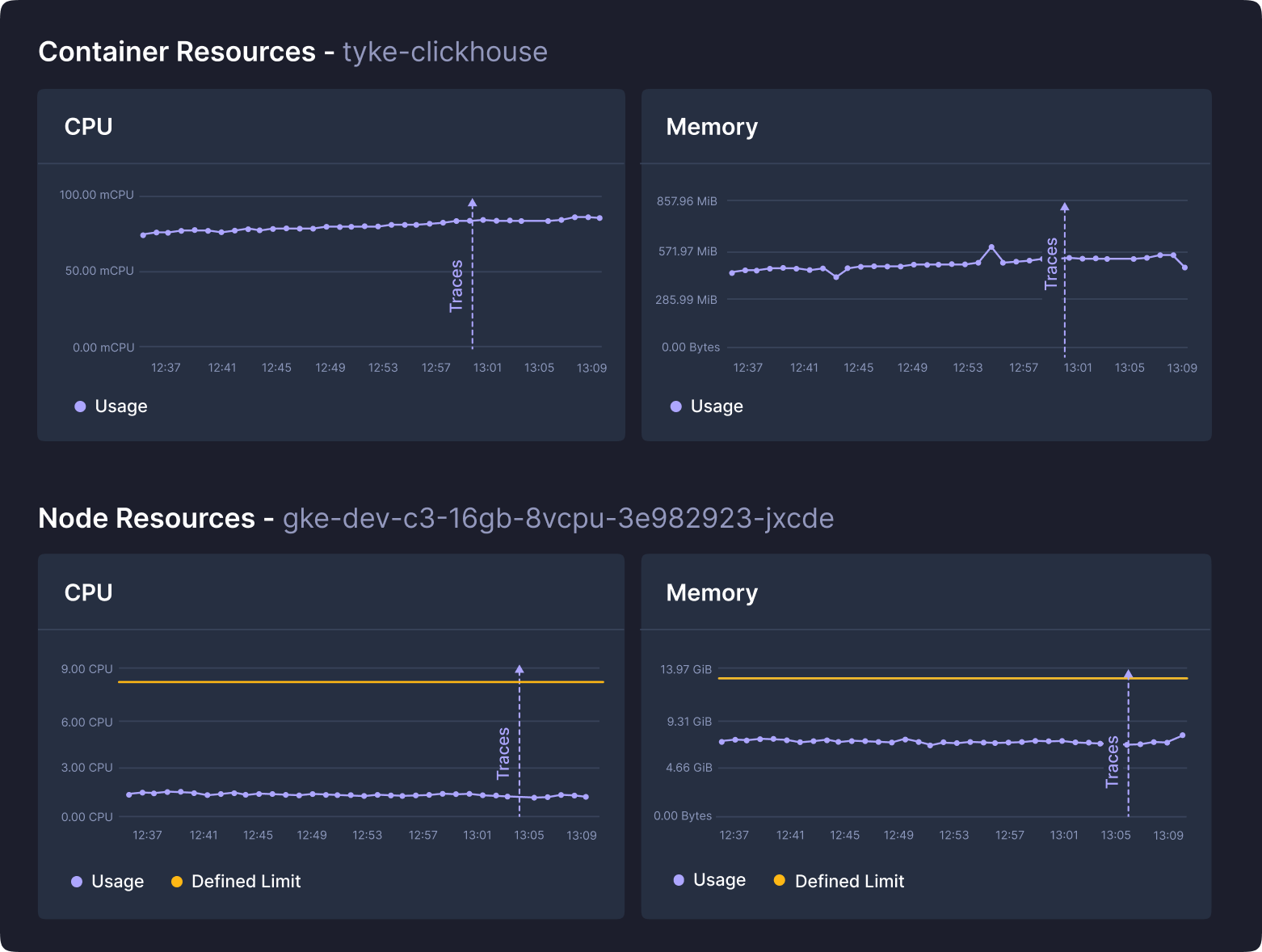Image resolution: width=1262 pixels, height=952 pixels.
Task: Click the 100.00 mCPU axis label
Action: point(97,195)
